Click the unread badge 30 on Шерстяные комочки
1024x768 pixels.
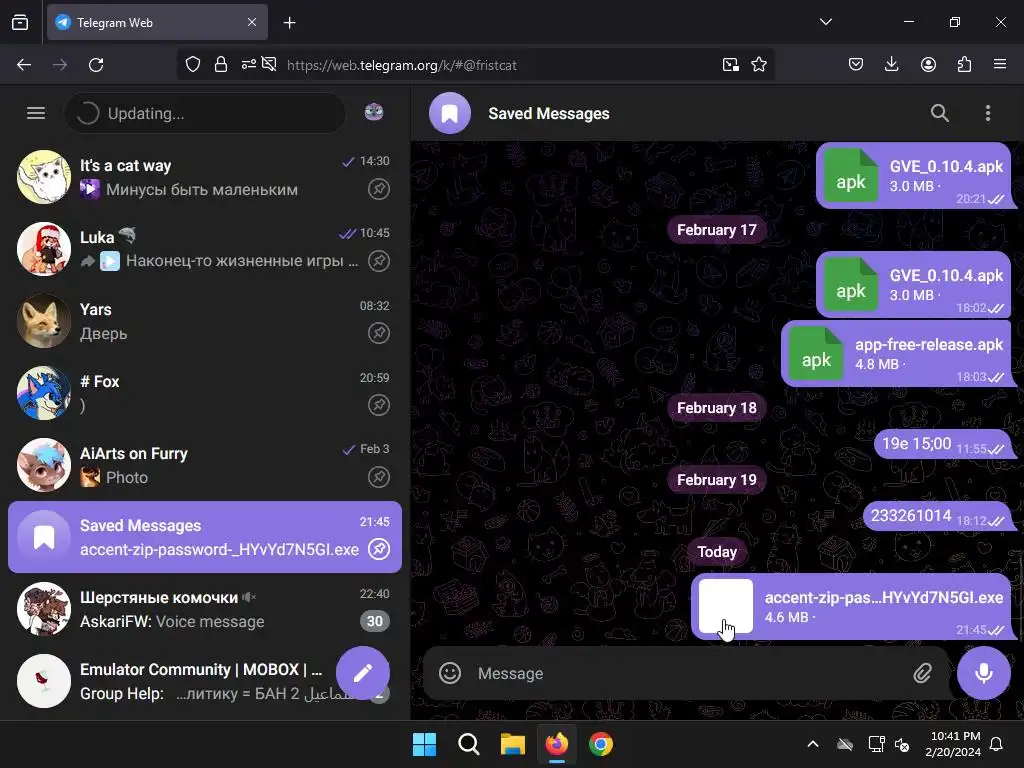point(375,621)
